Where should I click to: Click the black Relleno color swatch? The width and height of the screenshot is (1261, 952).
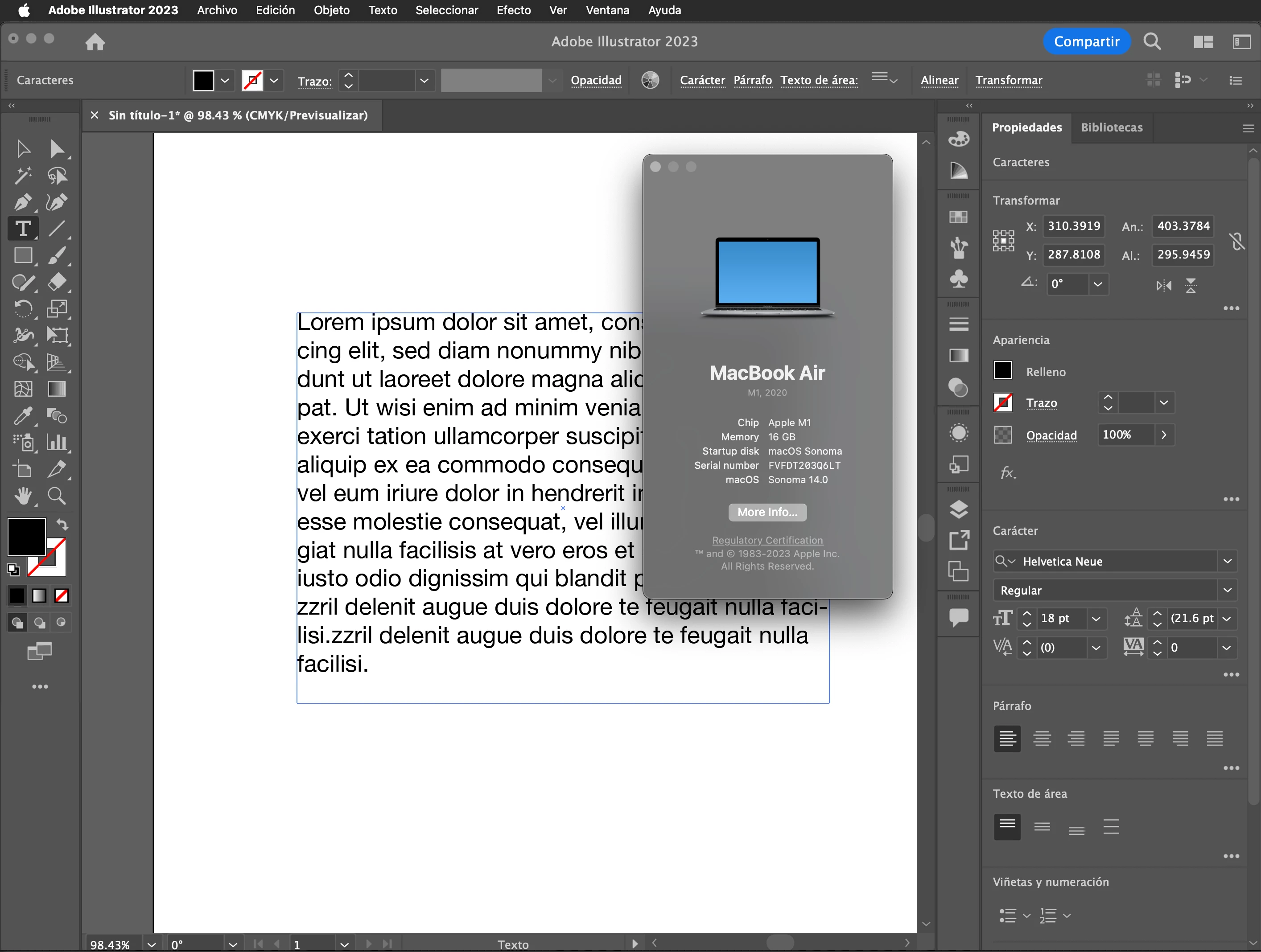point(1003,371)
